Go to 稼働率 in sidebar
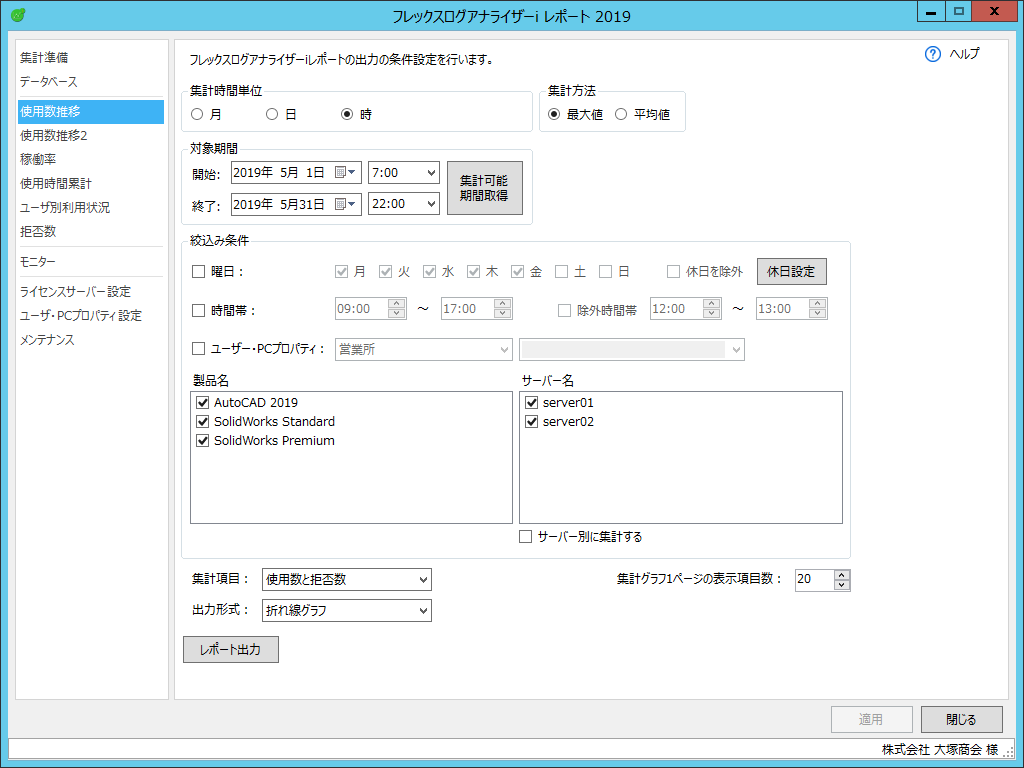This screenshot has width=1024, height=768. click(38, 159)
